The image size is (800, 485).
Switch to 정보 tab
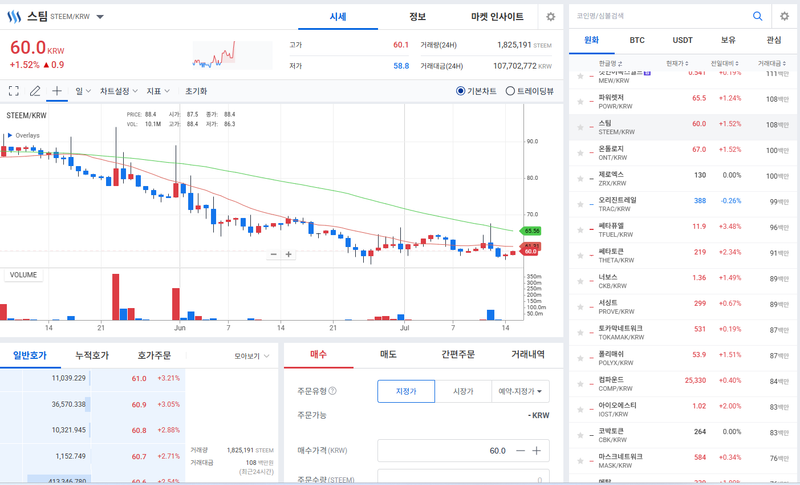click(417, 17)
